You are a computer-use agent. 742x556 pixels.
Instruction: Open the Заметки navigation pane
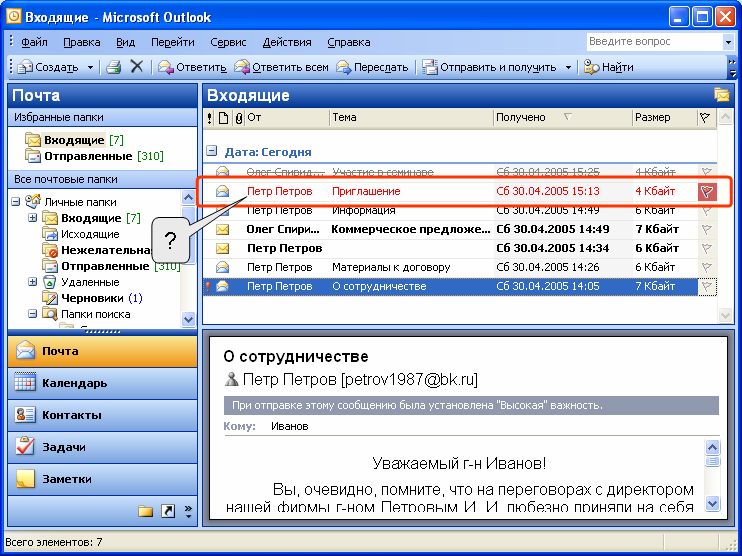[x=102, y=479]
